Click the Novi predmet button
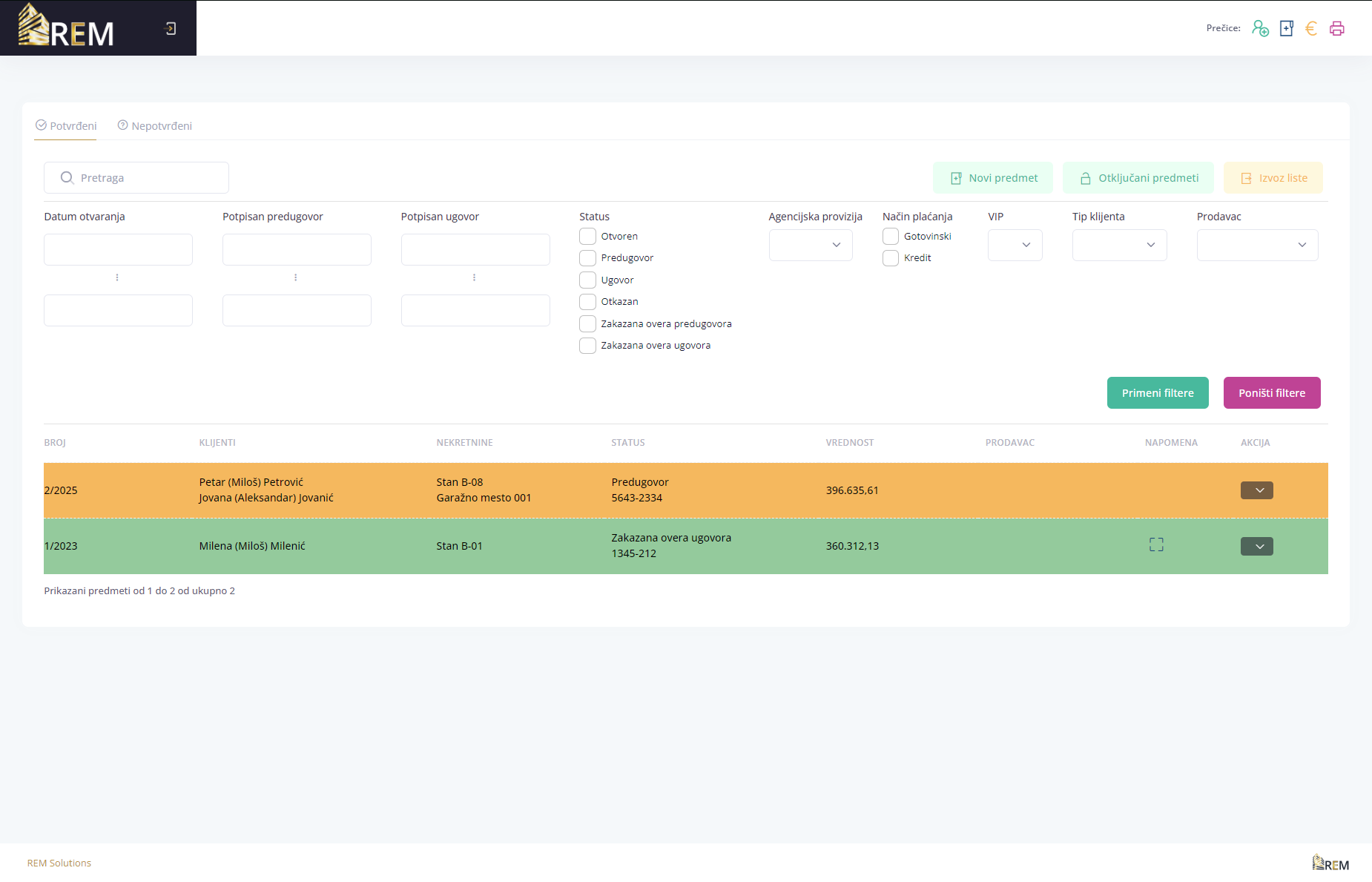1372x882 pixels. click(x=992, y=178)
